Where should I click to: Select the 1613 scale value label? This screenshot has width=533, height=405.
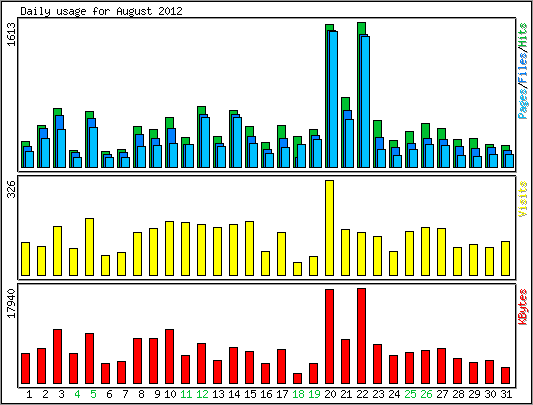[x=11, y=34]
